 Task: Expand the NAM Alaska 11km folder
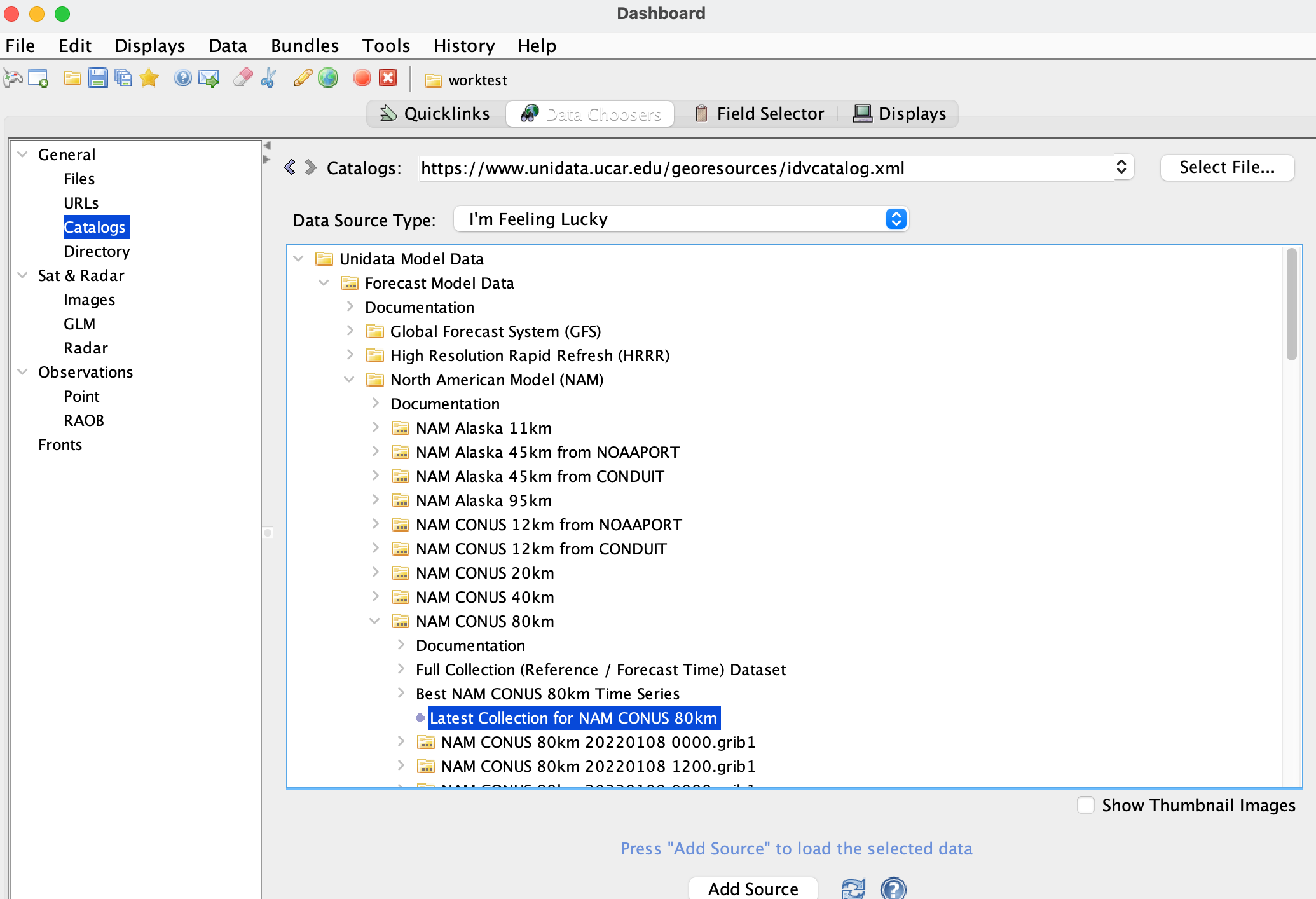click(375, 428)
